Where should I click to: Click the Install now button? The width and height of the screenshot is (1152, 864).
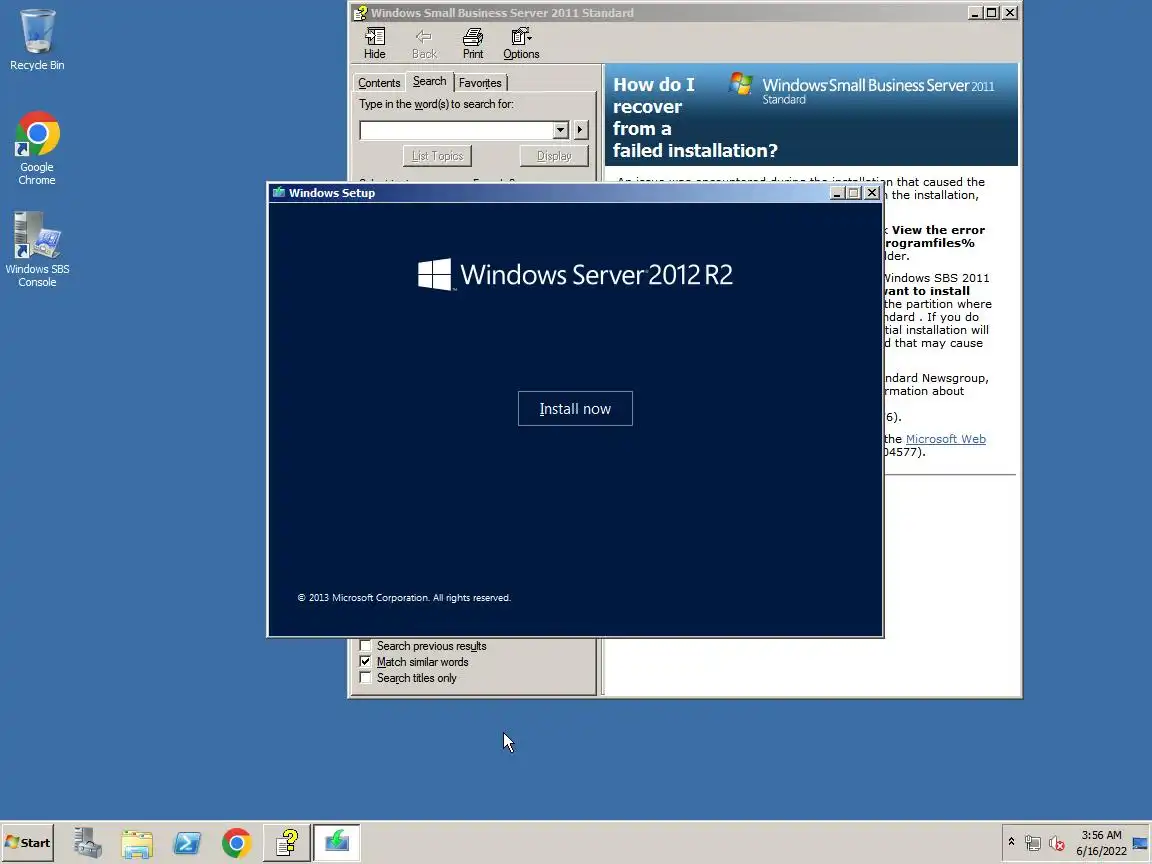click(x=575, y=408)
